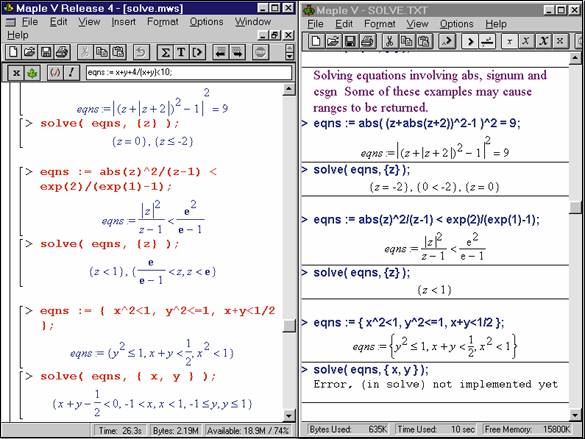This screenshot has width=585, height=439.
Task: Toggle the x math-notation button in context bar
Action: coord(16,72)
